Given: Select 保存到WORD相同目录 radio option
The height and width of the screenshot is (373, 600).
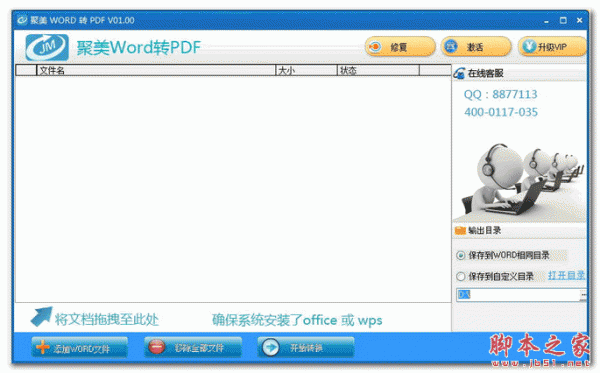Looking at the screenshot, I should 461,255.
